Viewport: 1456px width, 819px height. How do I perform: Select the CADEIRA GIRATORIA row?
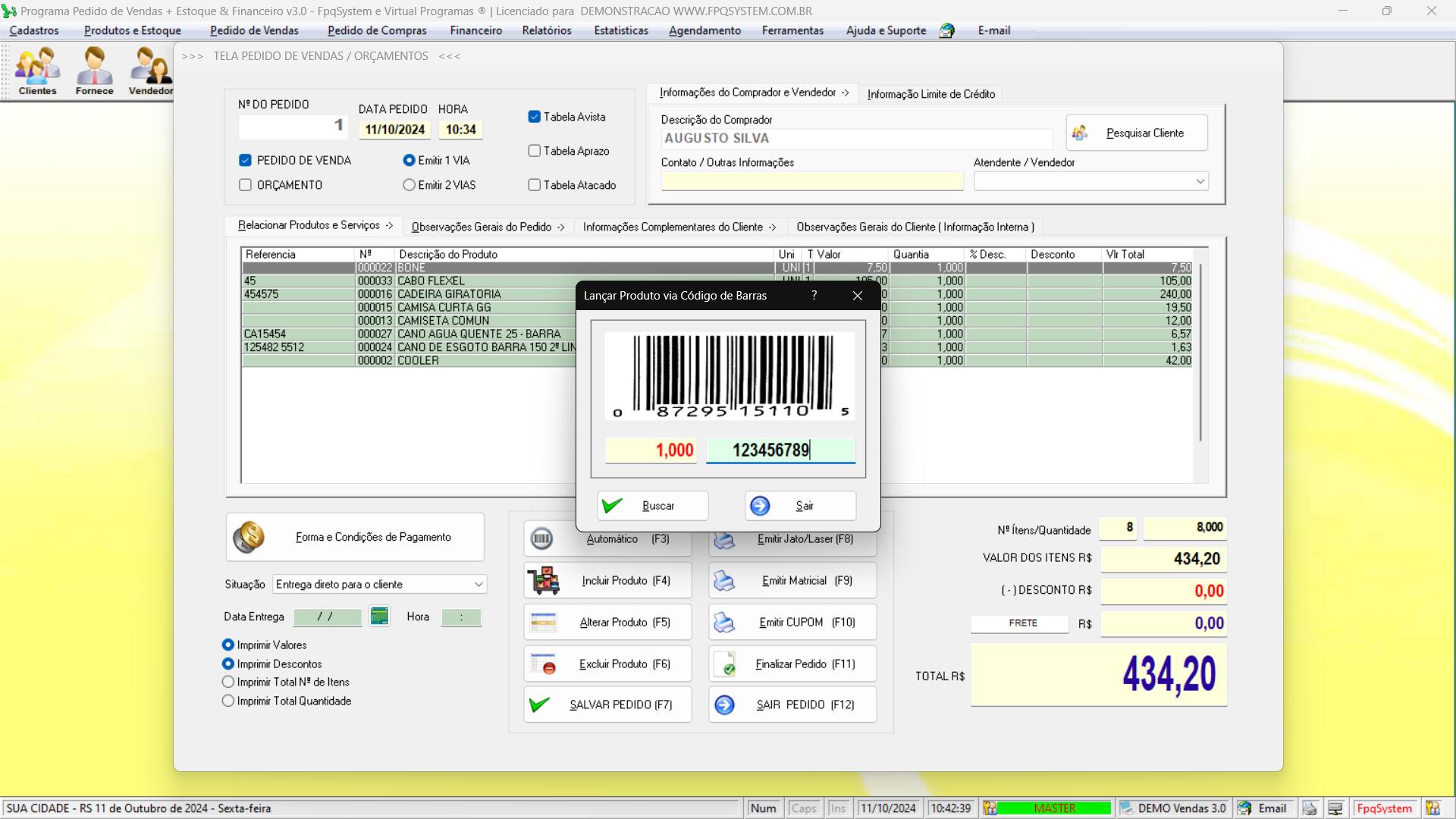pyautogui.click(x=717, y=294)
